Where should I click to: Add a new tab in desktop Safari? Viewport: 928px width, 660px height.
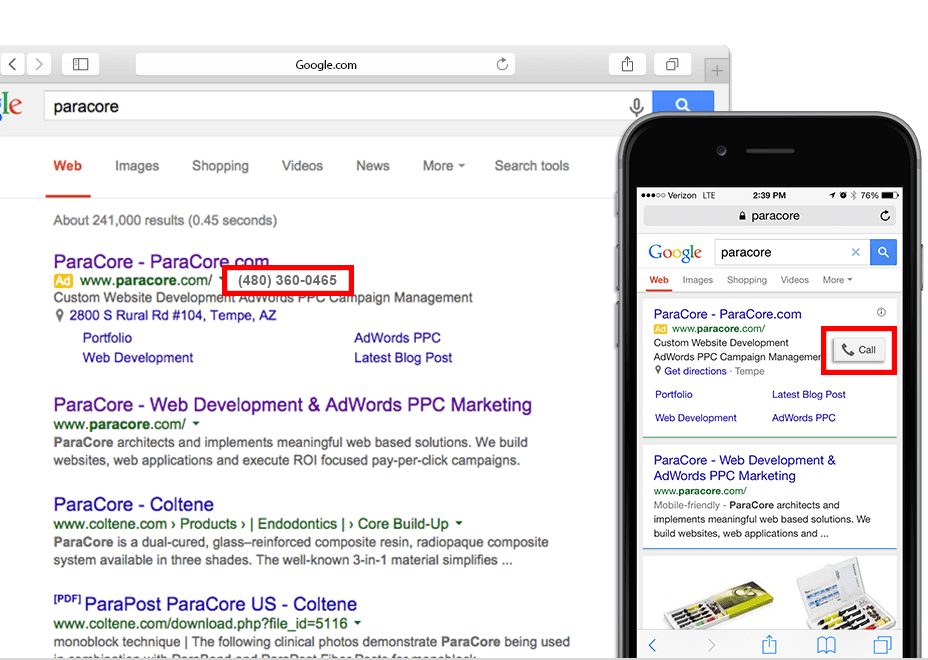coord(717,71)
